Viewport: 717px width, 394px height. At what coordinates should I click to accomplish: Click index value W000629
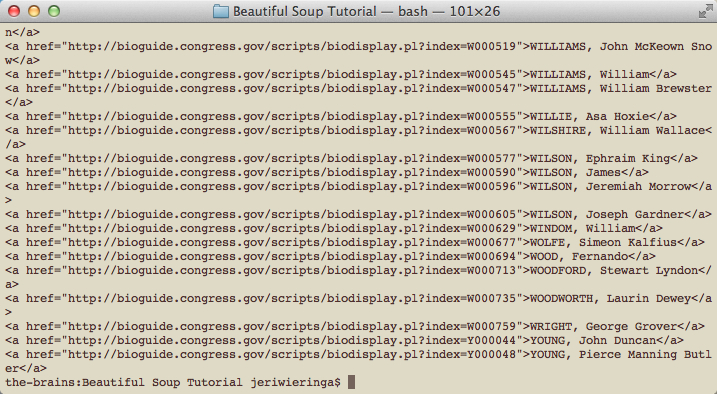coord(491,228)
